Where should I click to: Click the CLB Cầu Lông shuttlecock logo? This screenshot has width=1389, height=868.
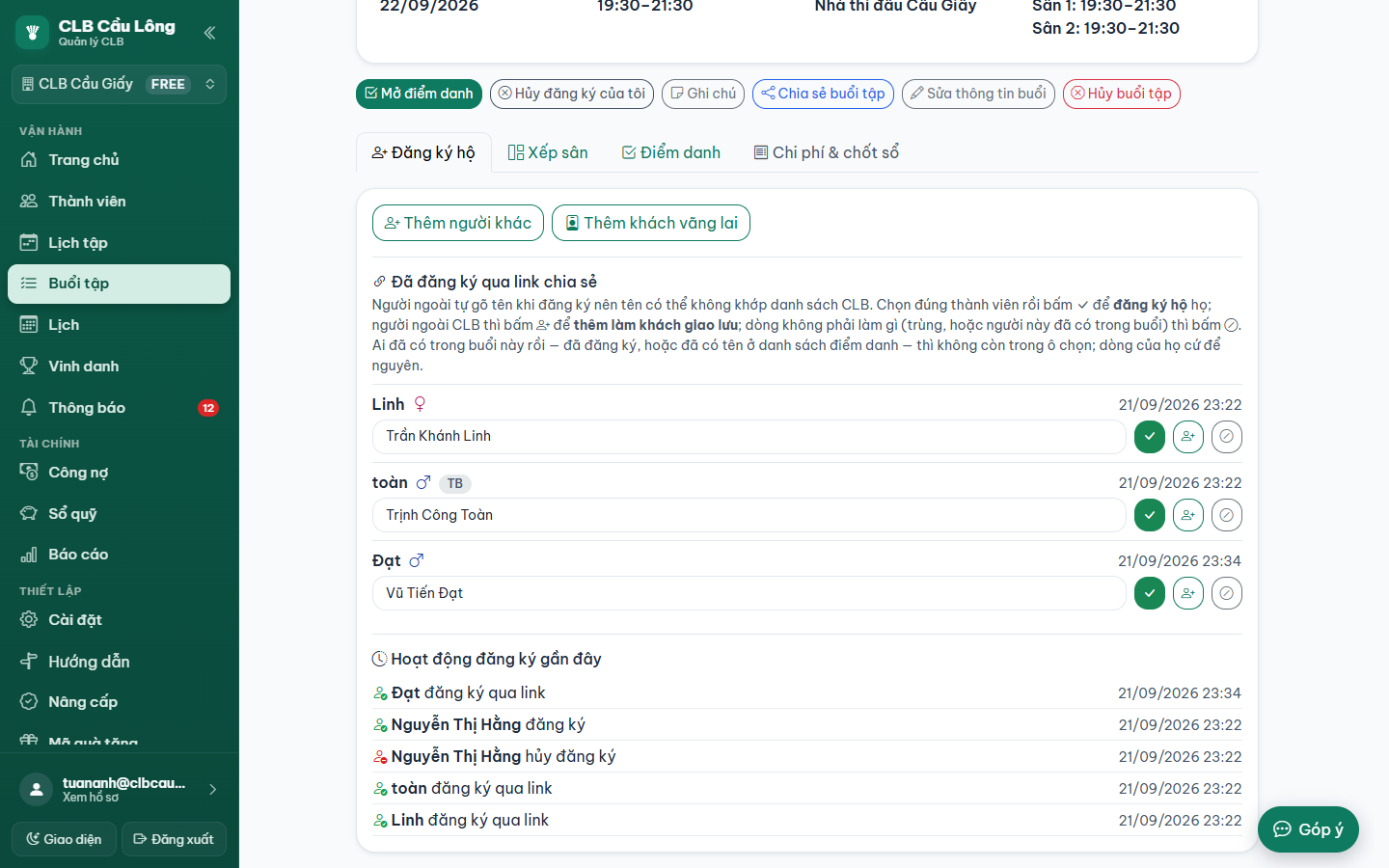[x=32, y=33]
